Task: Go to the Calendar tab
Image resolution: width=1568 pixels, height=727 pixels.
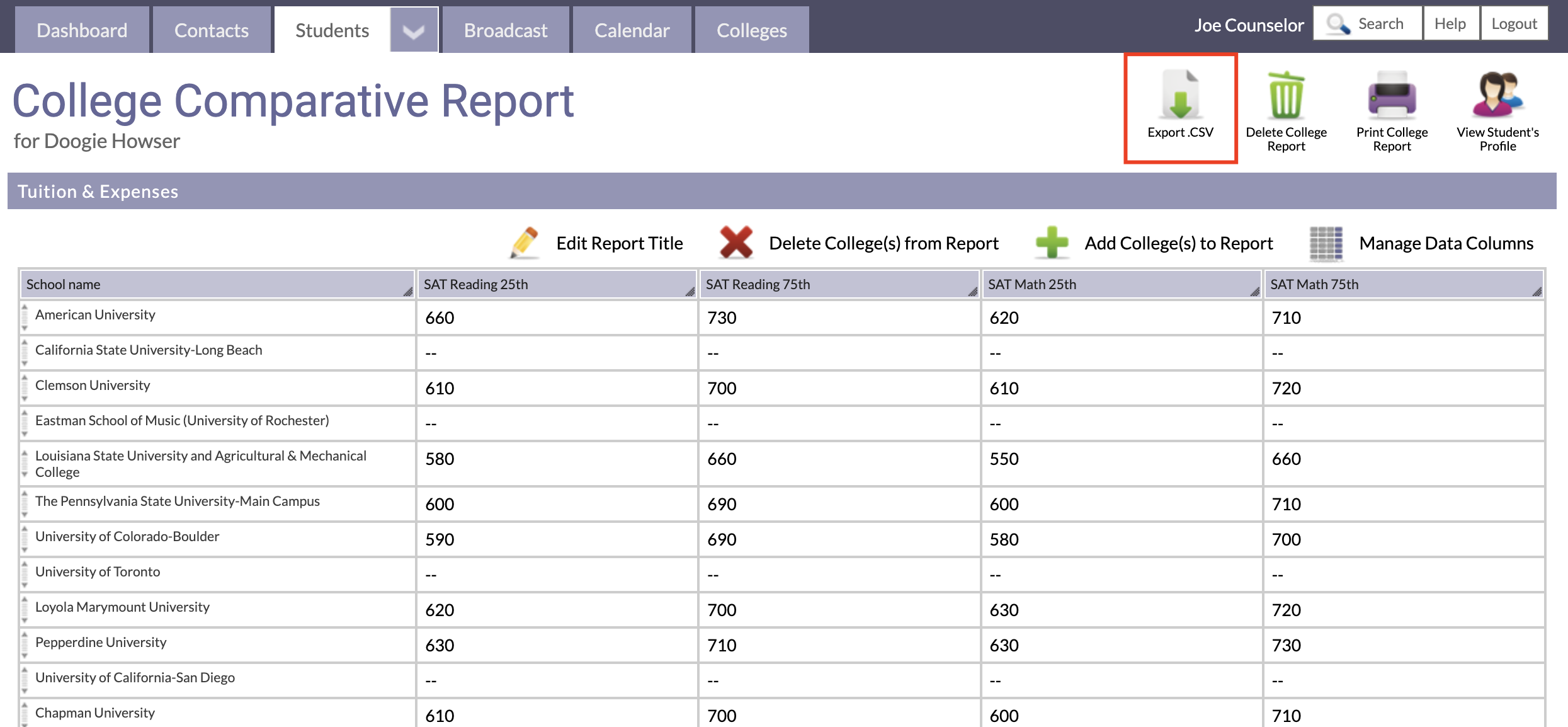Action: [632, 30]
